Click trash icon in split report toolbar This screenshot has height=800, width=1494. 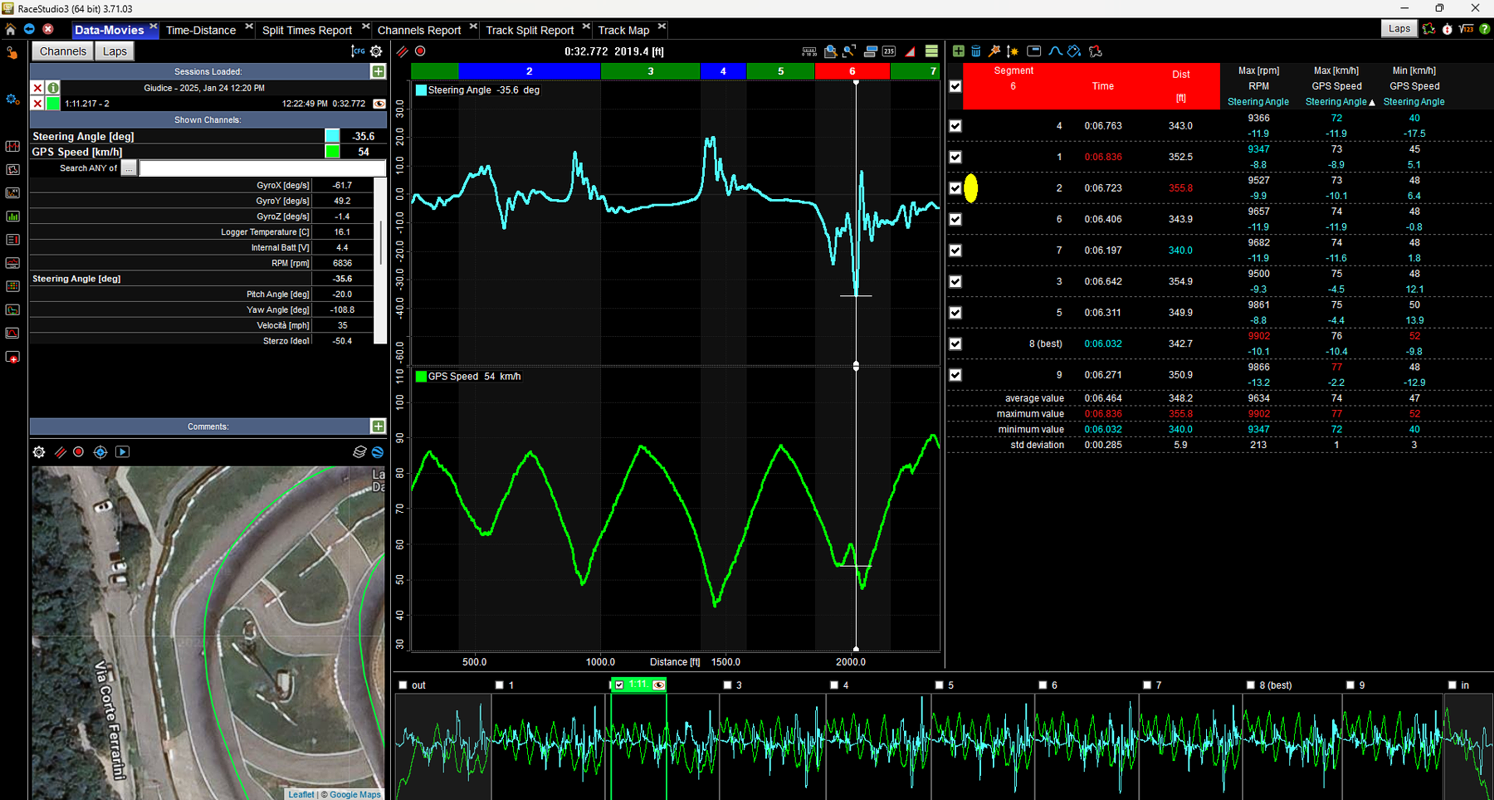976,51
